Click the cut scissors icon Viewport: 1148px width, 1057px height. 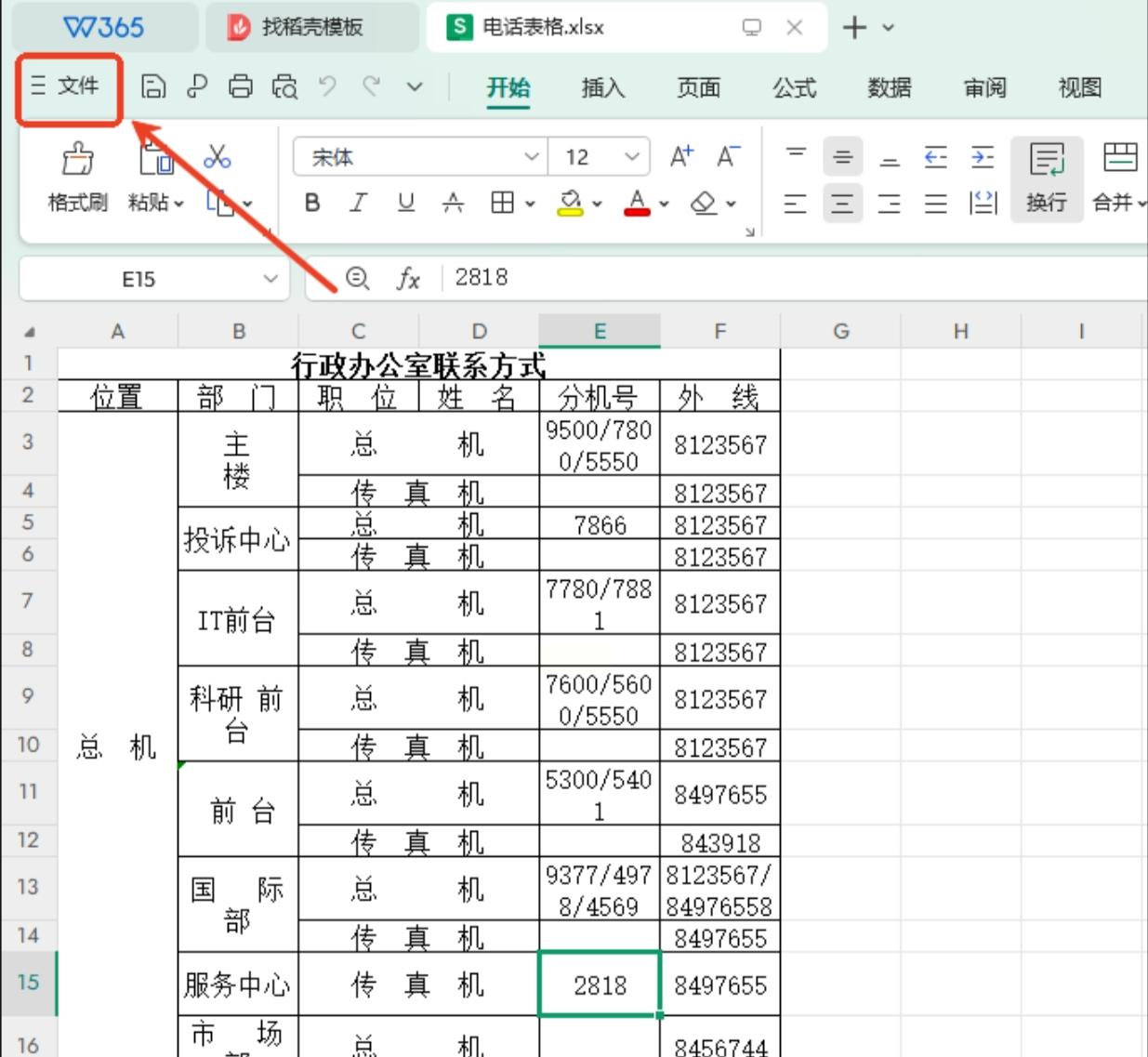pos(218,156)
